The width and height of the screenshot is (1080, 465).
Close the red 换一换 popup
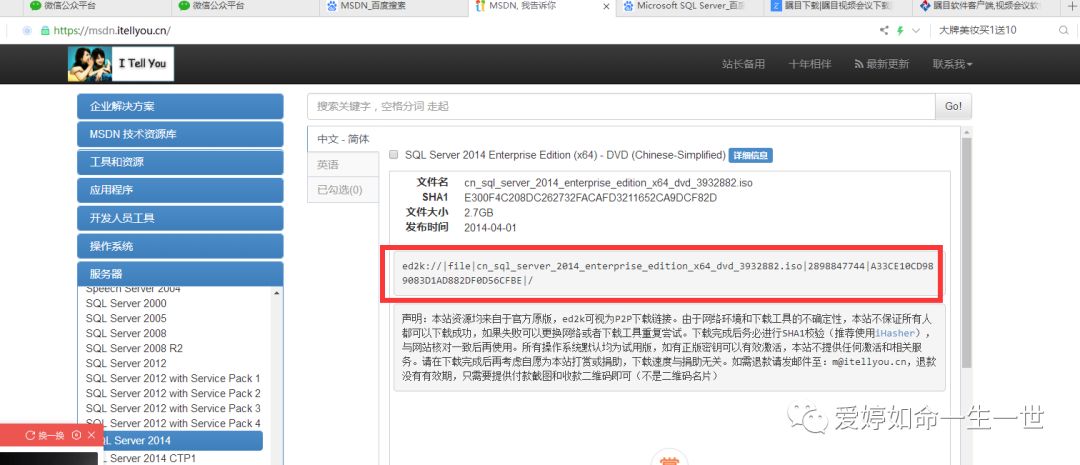(91, 435)
